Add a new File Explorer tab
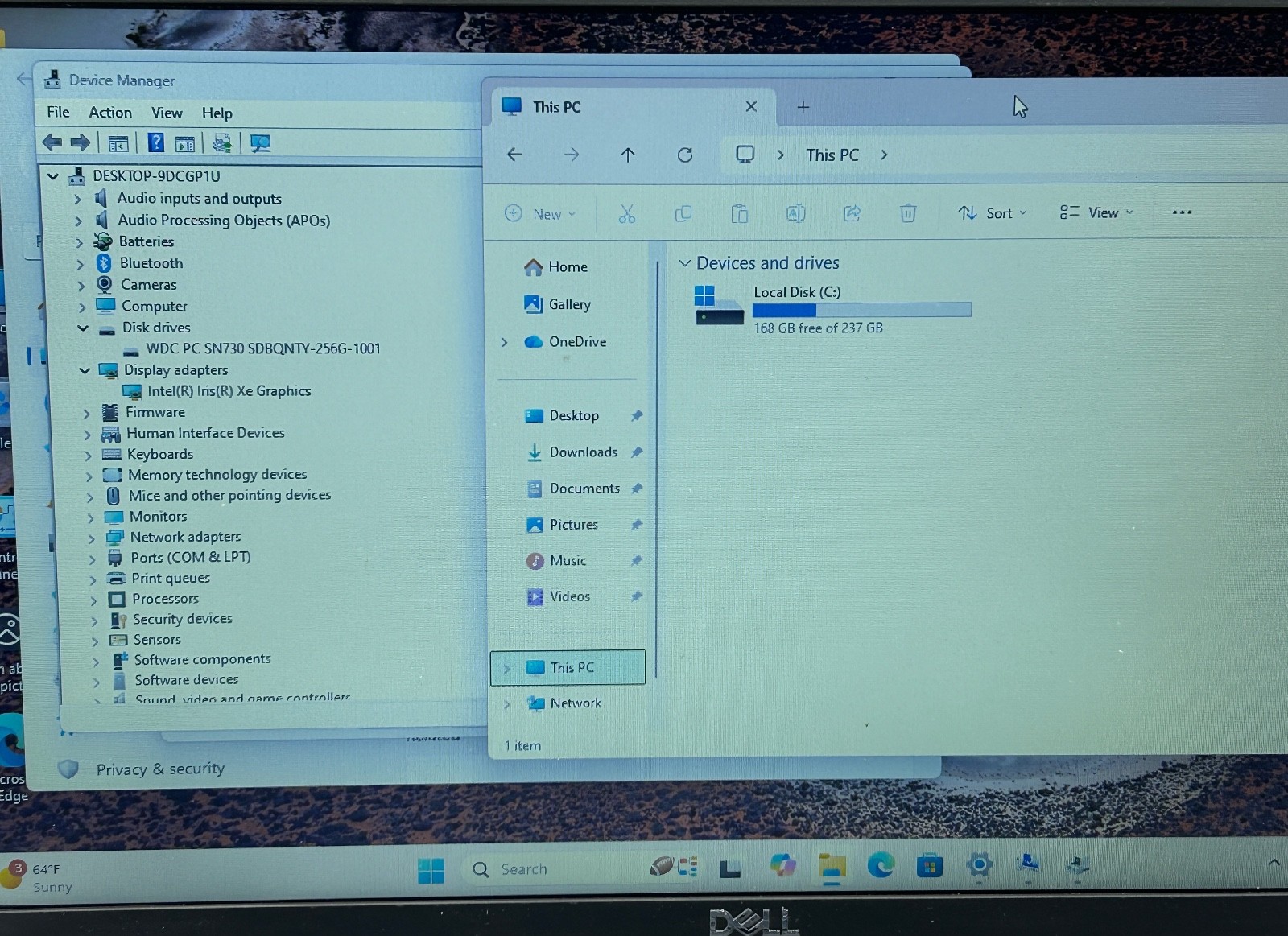This screenshot has width=1288, height=936. pyautogui.click(x=803, y=107)
